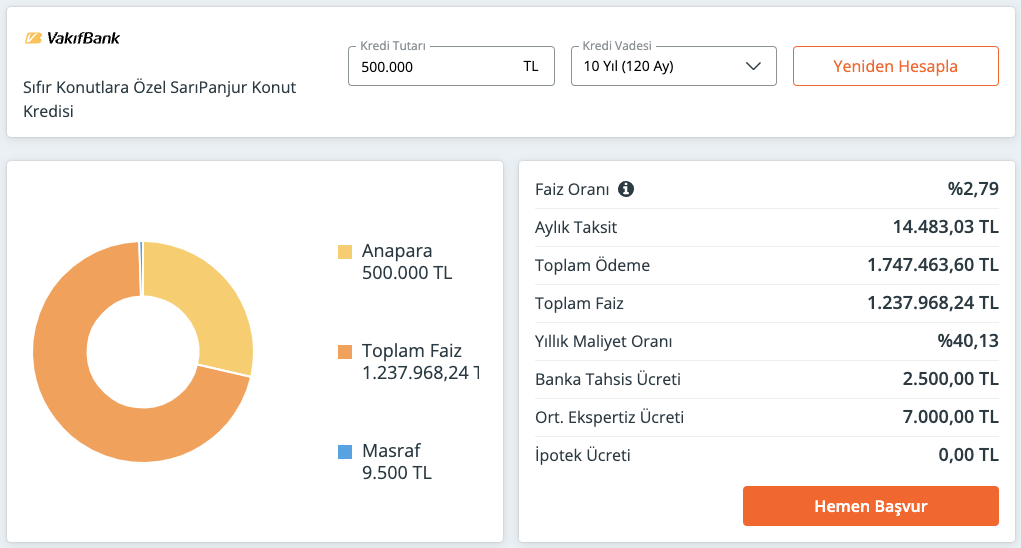Click the Masraf 9.500 TL legend label
Viewport: 1021px width, 548px height.
[x=397, y=461]
